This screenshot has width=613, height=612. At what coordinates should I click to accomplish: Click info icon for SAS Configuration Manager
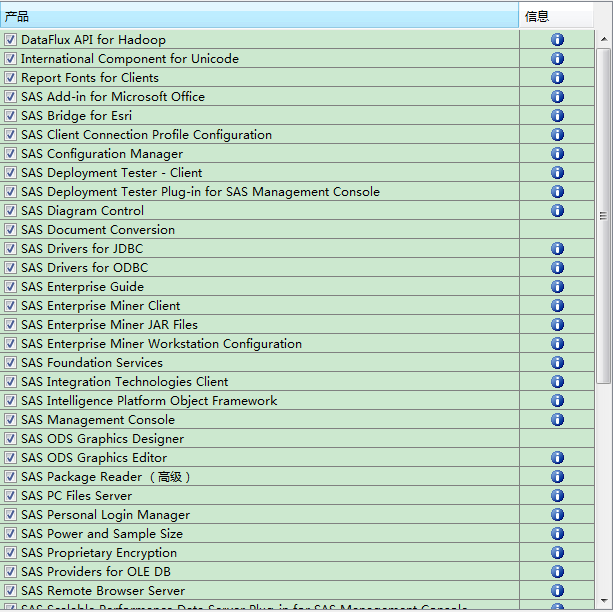[x=557, y=154]
